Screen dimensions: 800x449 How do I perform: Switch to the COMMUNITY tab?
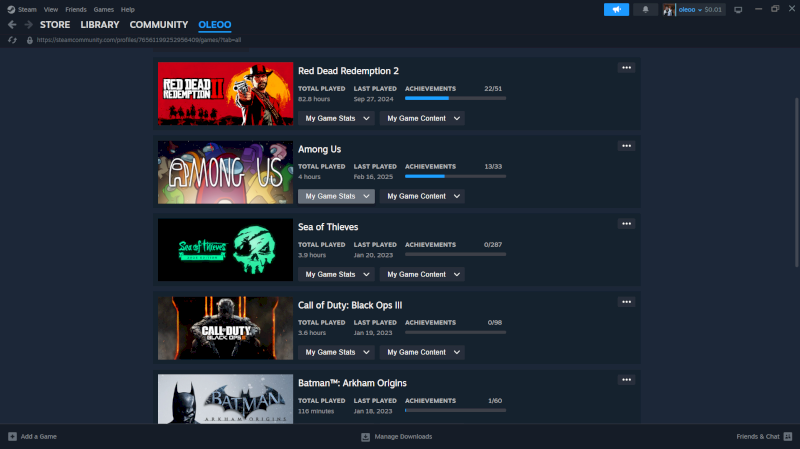(159, 24)
